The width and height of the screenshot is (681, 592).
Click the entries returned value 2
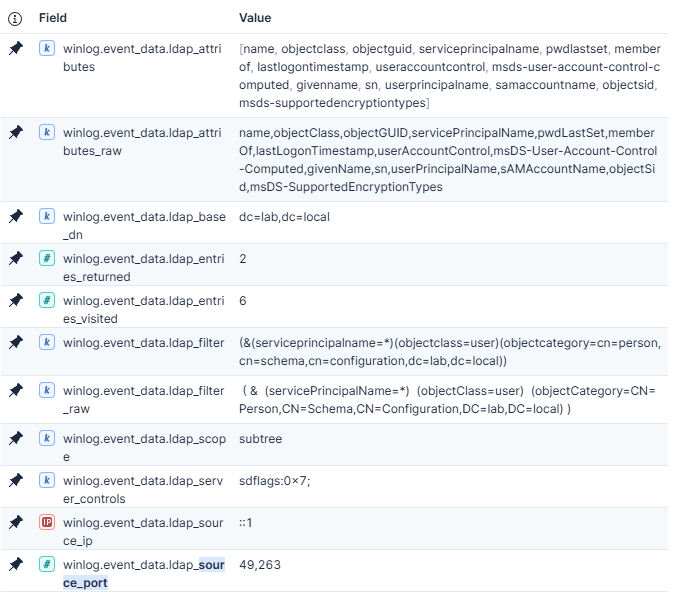[243, 259]
